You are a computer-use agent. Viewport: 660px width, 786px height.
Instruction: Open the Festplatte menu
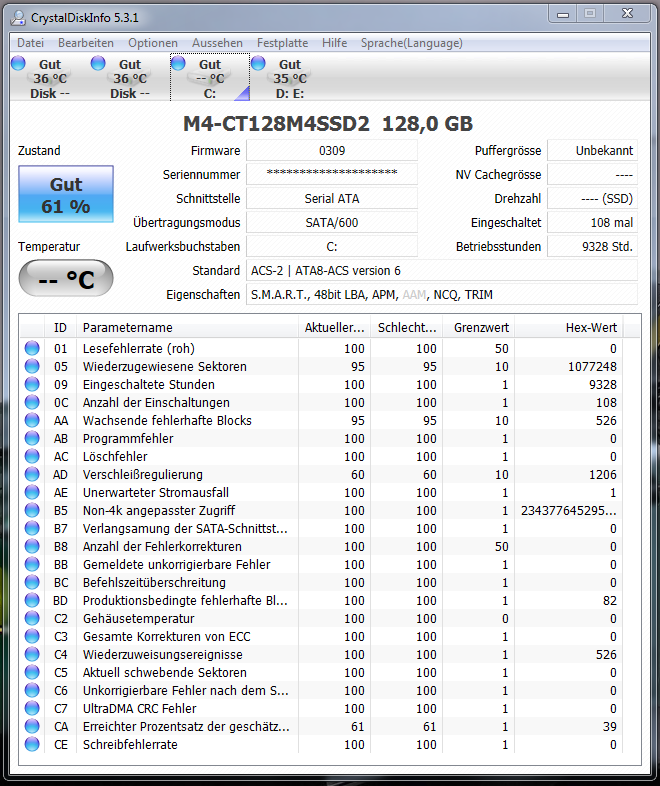click(x=282, y=43)
